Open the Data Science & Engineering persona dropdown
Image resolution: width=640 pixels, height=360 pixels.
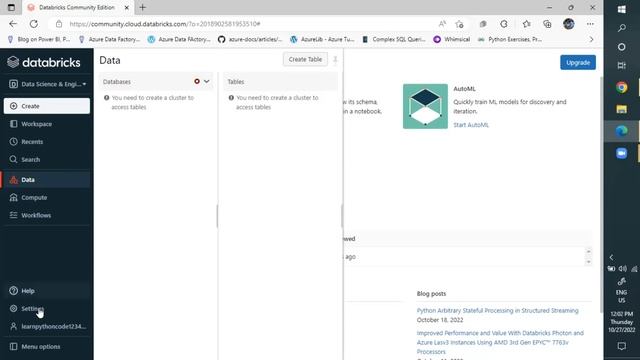pyautogui.click(x=47, y=84)
